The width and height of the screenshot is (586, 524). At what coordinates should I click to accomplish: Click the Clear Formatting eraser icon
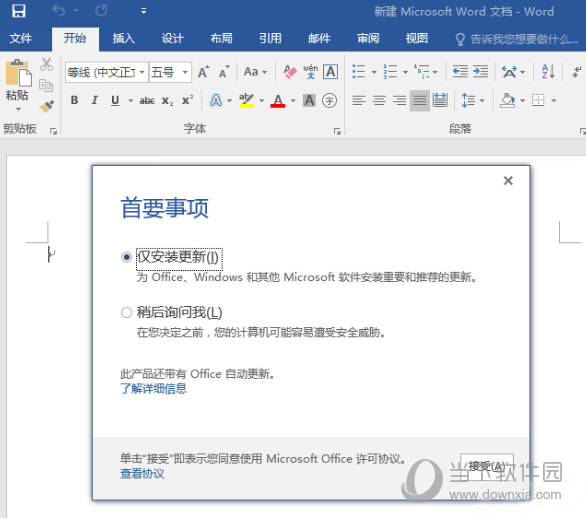click(290, 71)
